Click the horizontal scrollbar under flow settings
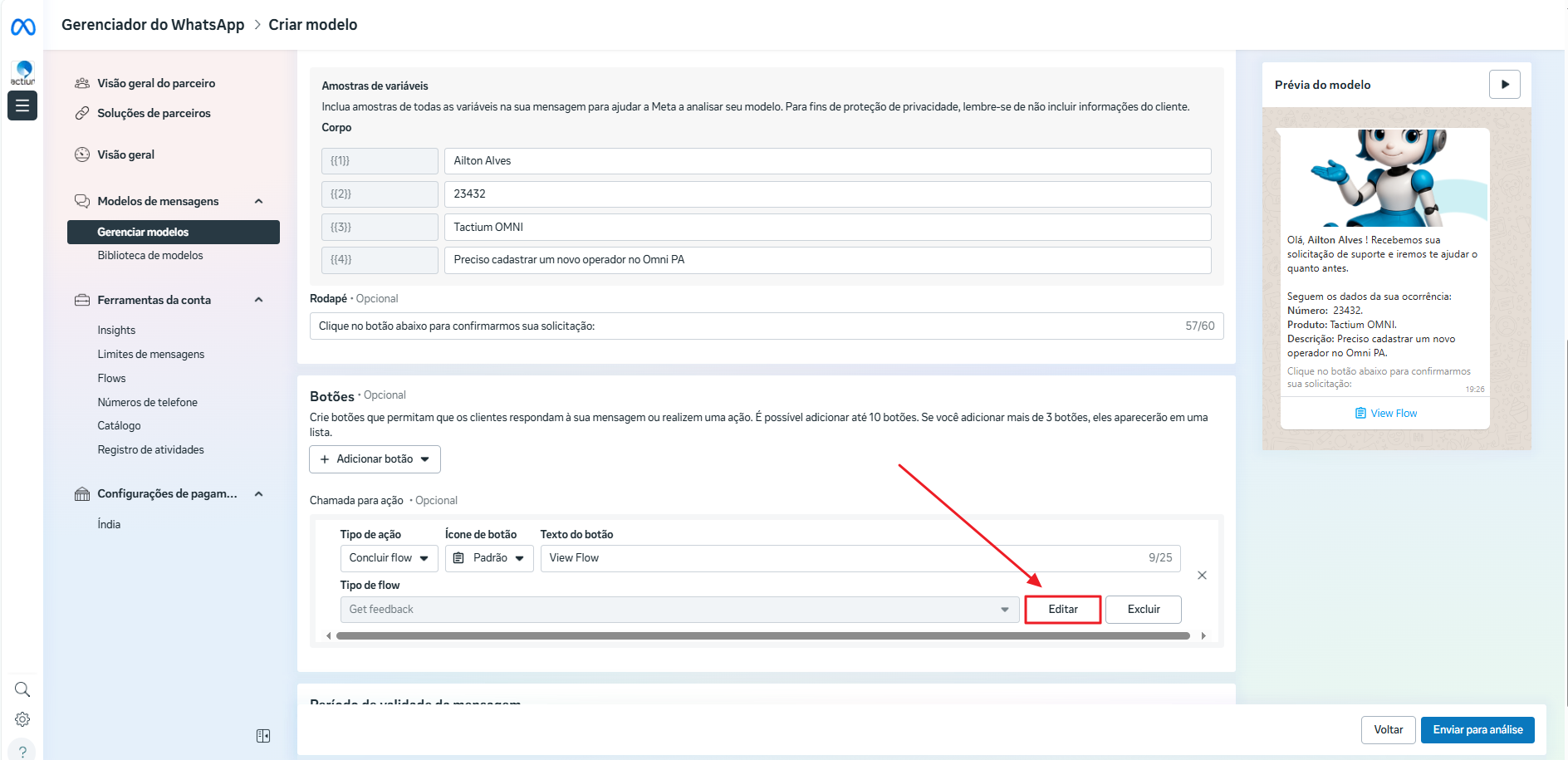 coord(762,636)
